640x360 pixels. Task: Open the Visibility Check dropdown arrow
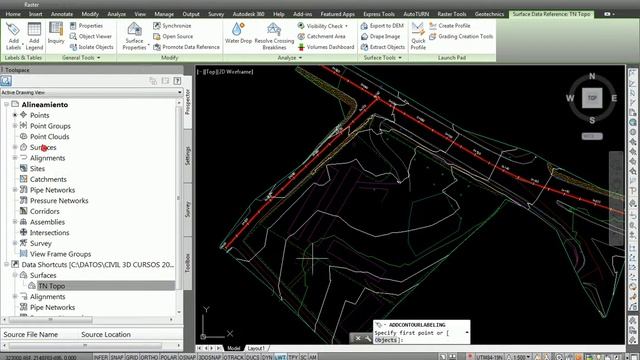click(x=347, y=26)
